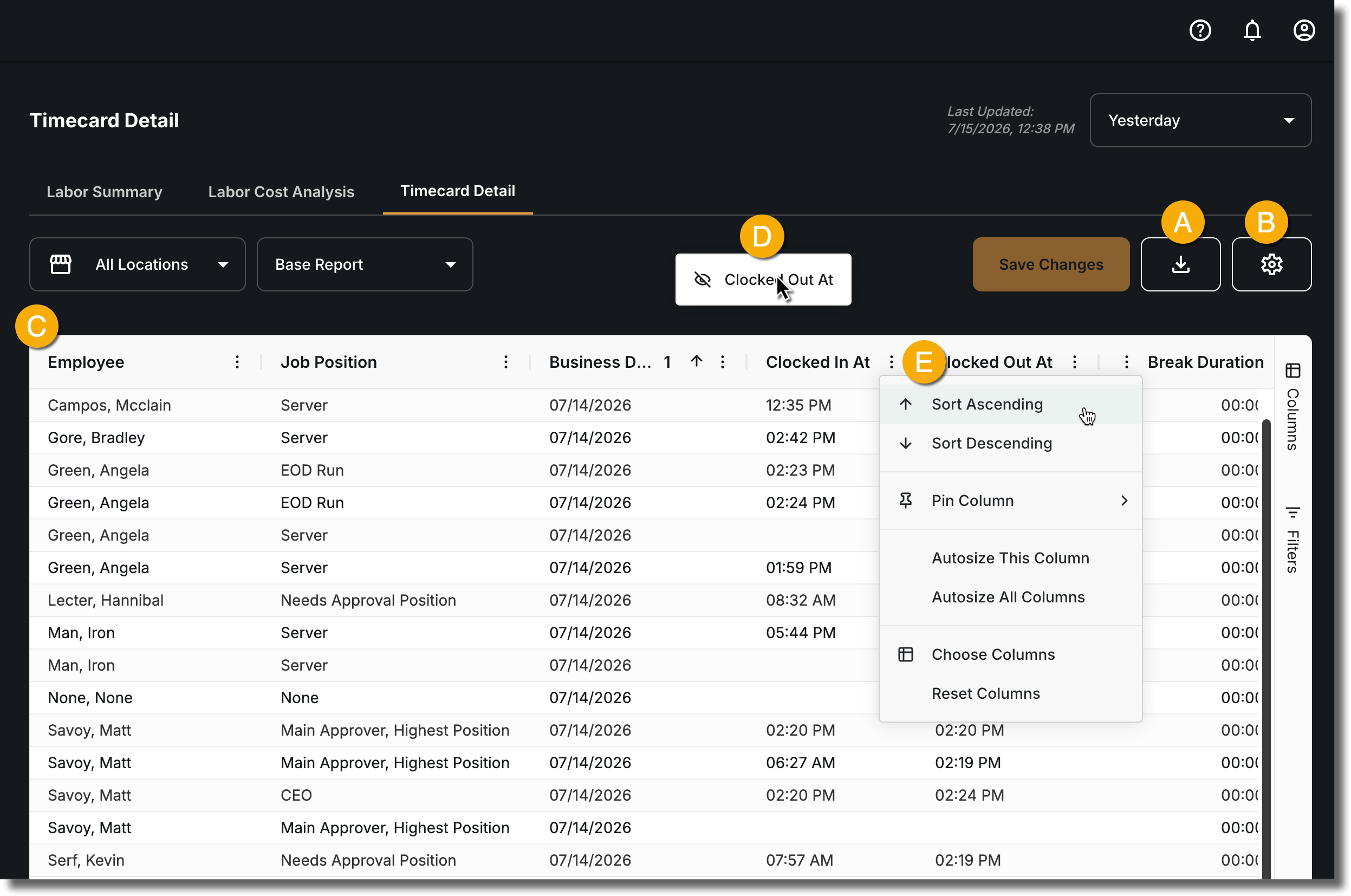This screenshot has width=1351, height=896.
Task: Click the 01:59 PM clocked in cell
Action: coord(798,567)
